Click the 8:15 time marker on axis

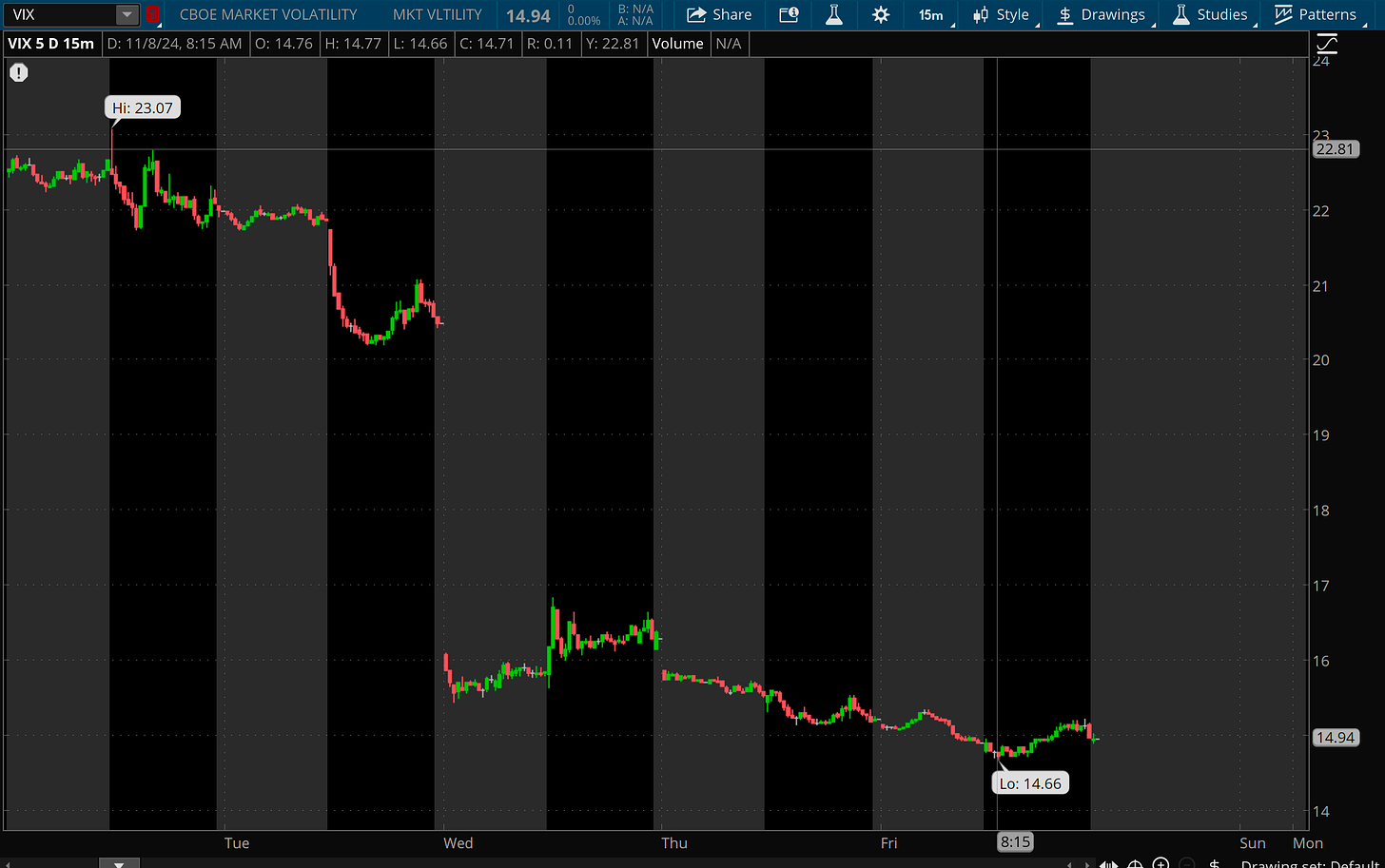coord(1015,842)
